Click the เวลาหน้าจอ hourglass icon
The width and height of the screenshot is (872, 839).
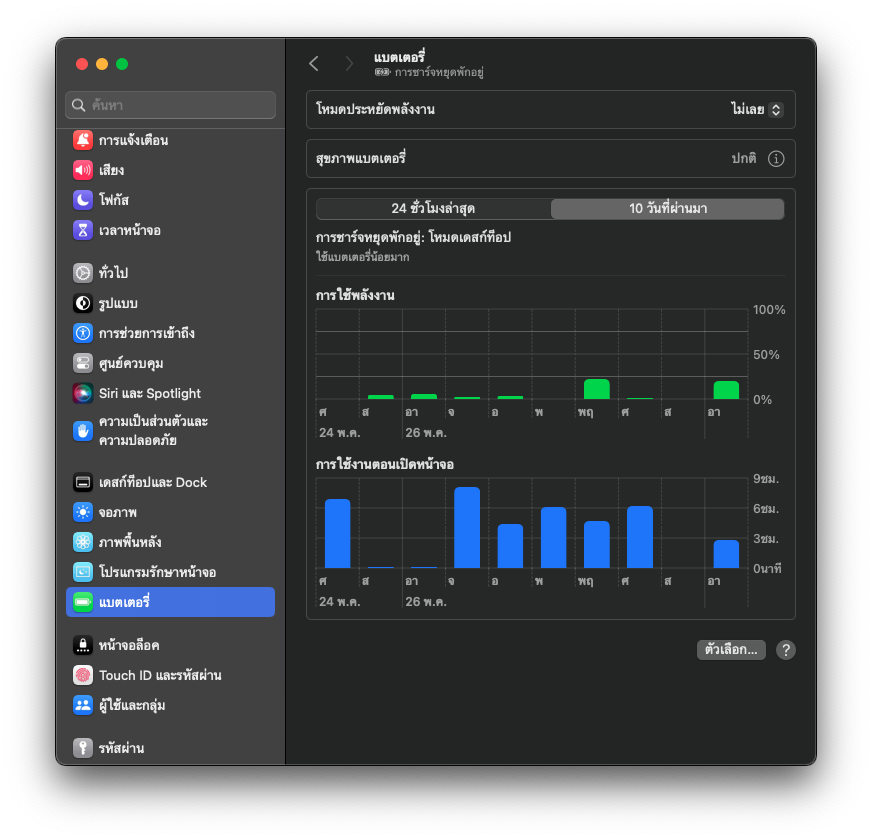tap(83, 230)
